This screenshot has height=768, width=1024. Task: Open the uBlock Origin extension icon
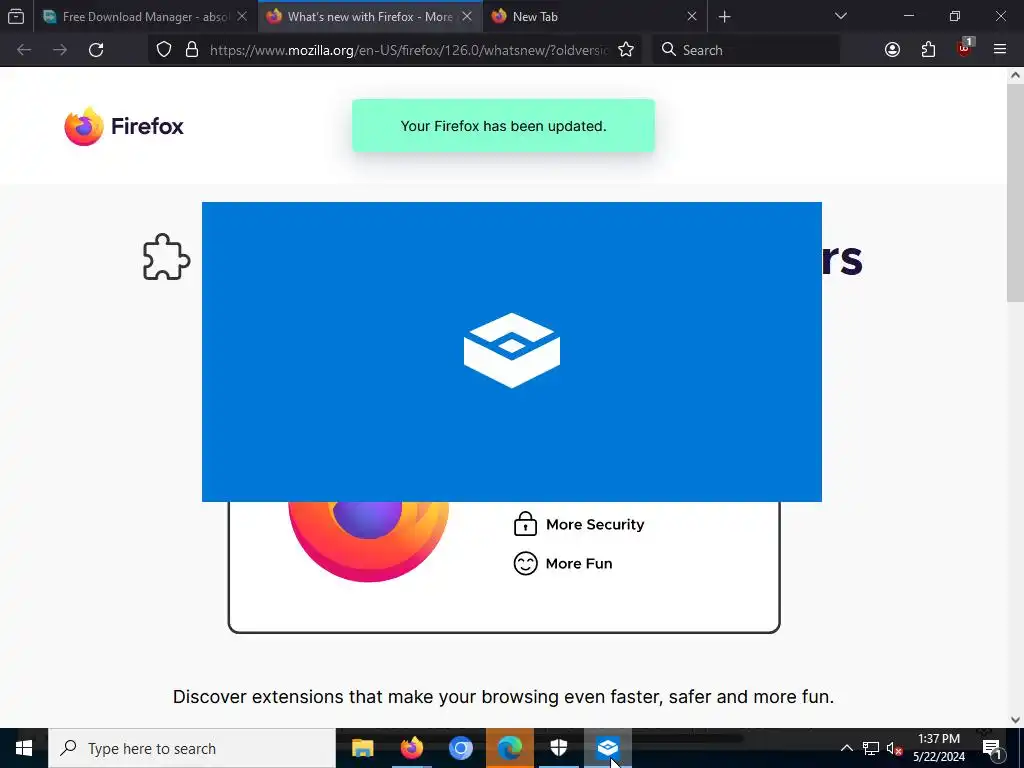pos(965,48)
